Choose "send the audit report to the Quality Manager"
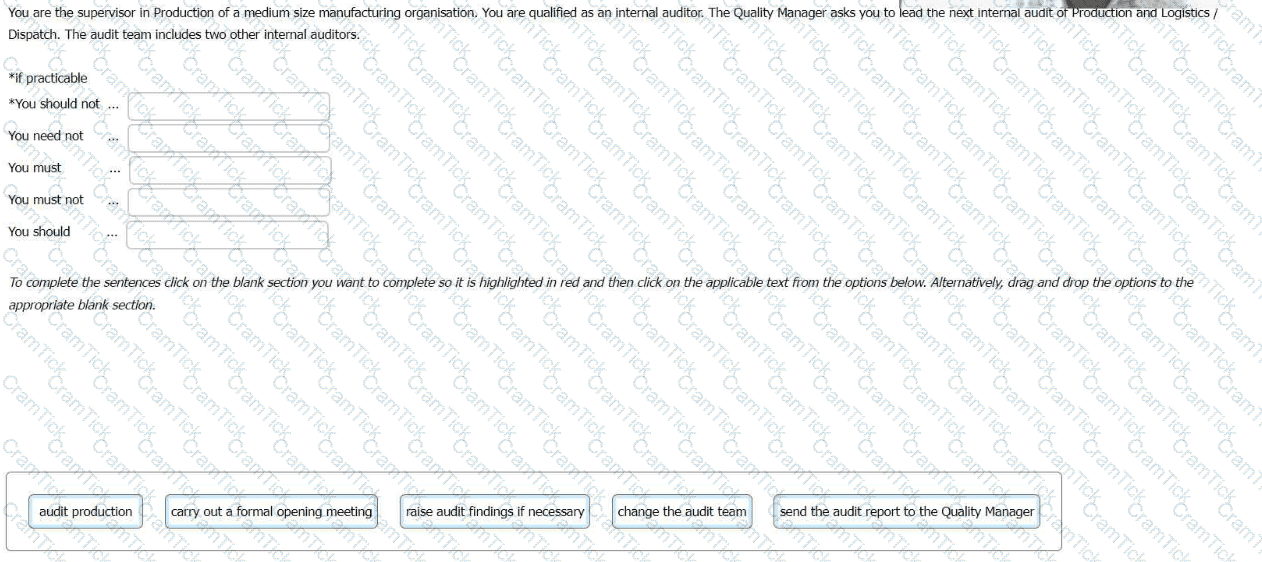The image size is (1262, 562). (906, 512)
